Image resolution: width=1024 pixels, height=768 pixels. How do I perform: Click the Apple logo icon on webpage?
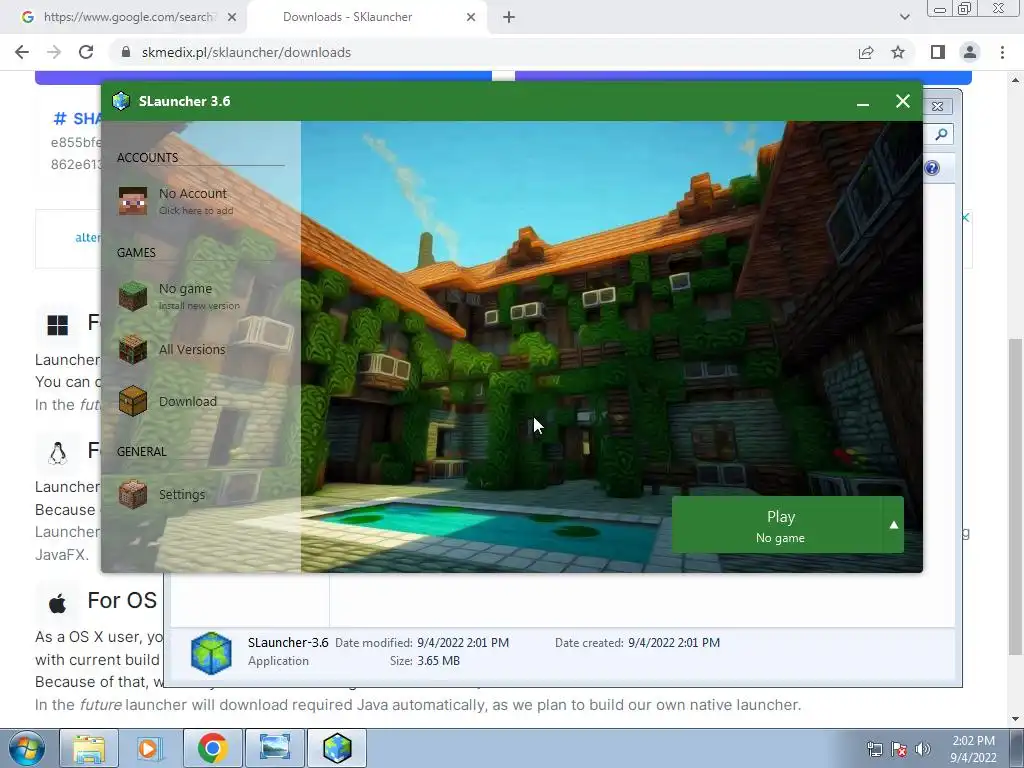(x=57, y=603)
